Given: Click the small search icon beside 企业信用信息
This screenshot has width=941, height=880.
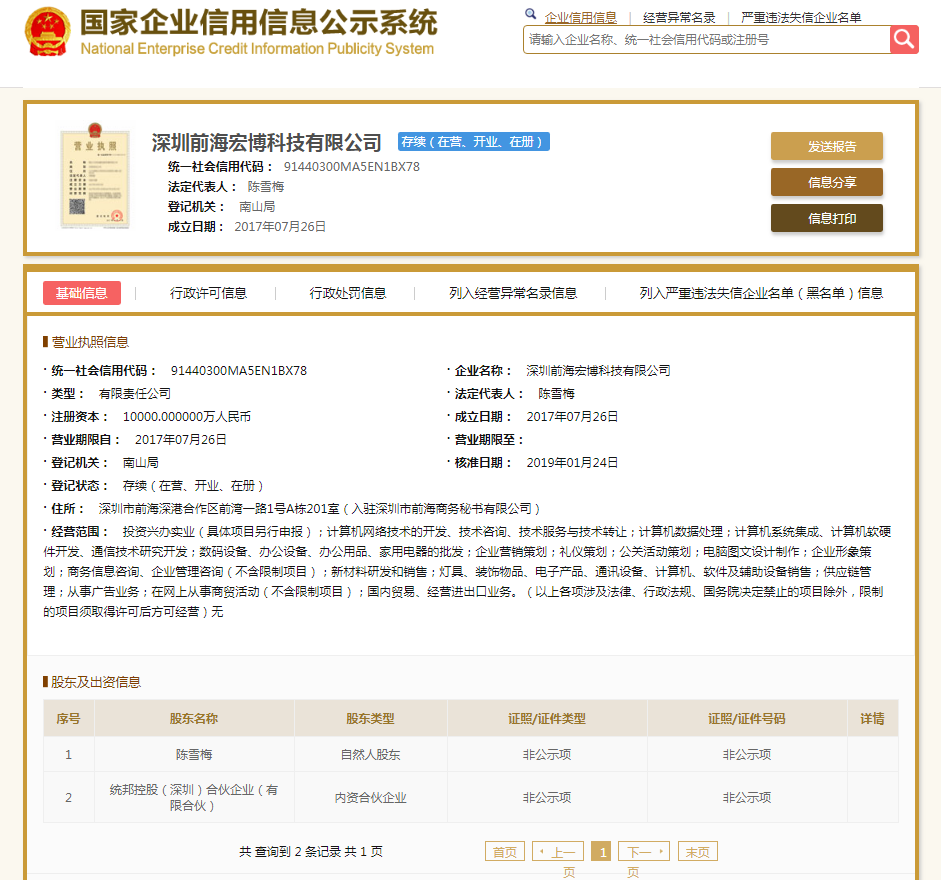Looking at the screenshot, I should [531, 16].
